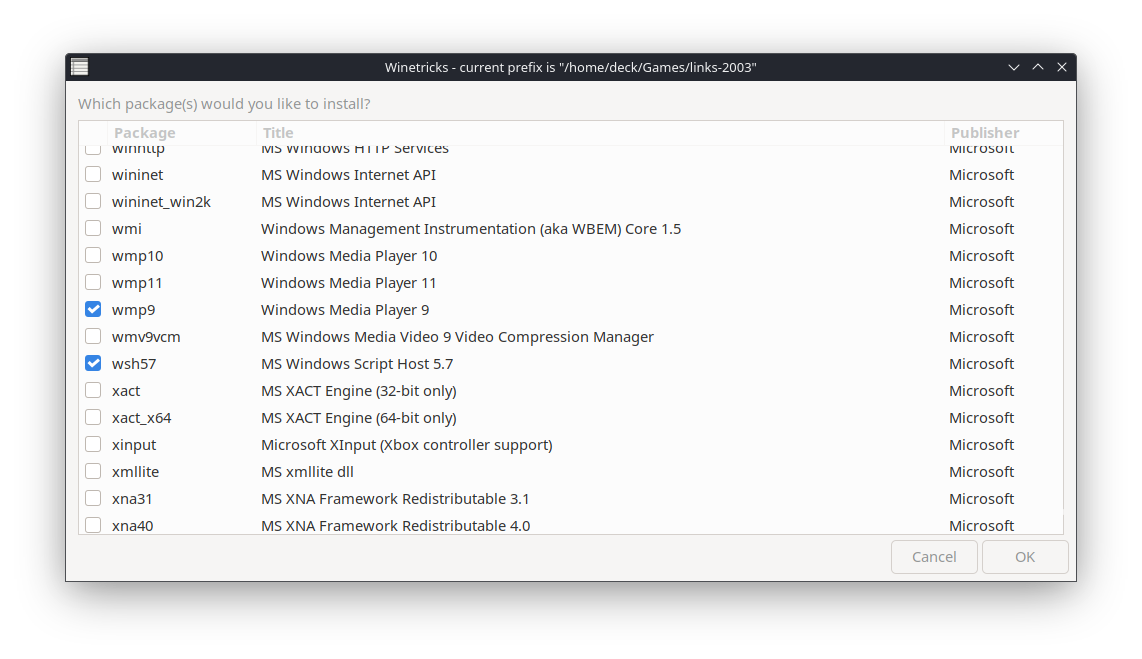Maximize the Winetricks window
The width and height of the screenshot is (1142, 659).
click(1038, 67)
